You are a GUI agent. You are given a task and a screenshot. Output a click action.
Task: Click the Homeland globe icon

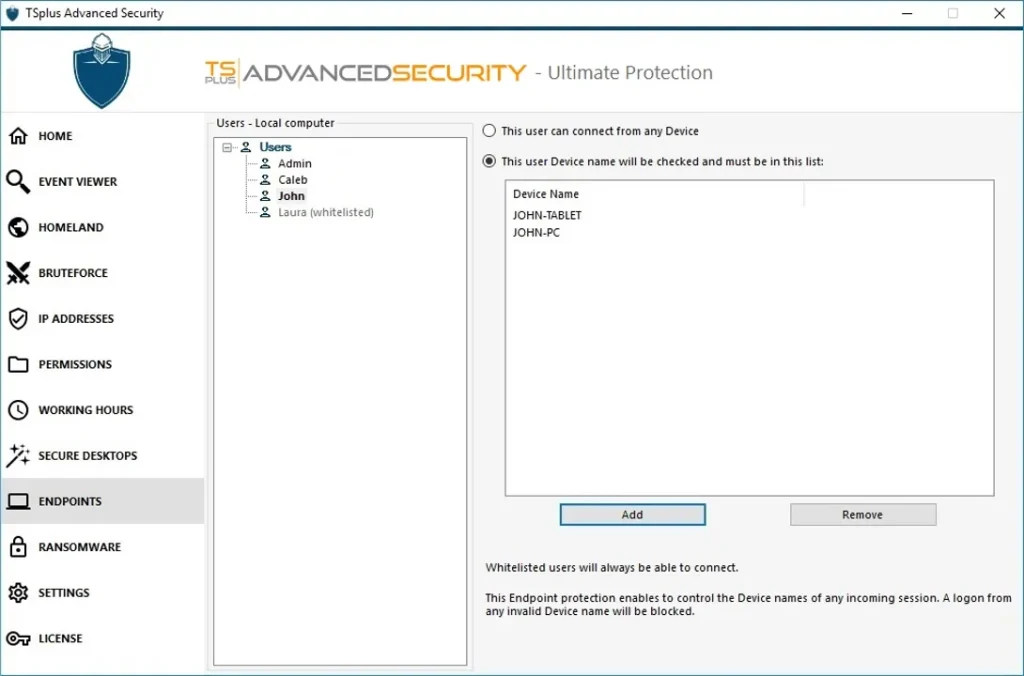[18, 228]
